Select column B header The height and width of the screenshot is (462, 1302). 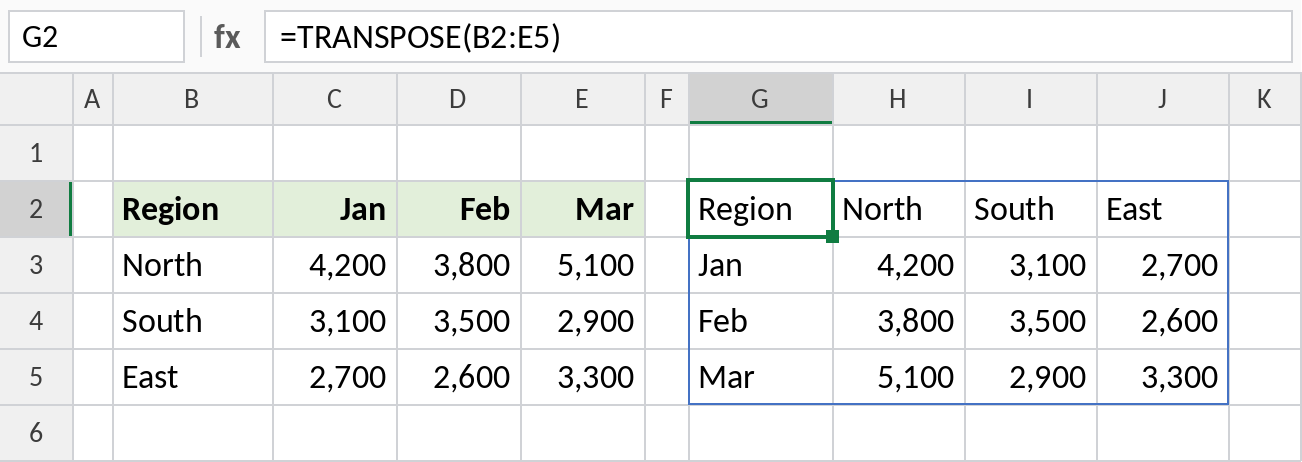click(193, 99)
